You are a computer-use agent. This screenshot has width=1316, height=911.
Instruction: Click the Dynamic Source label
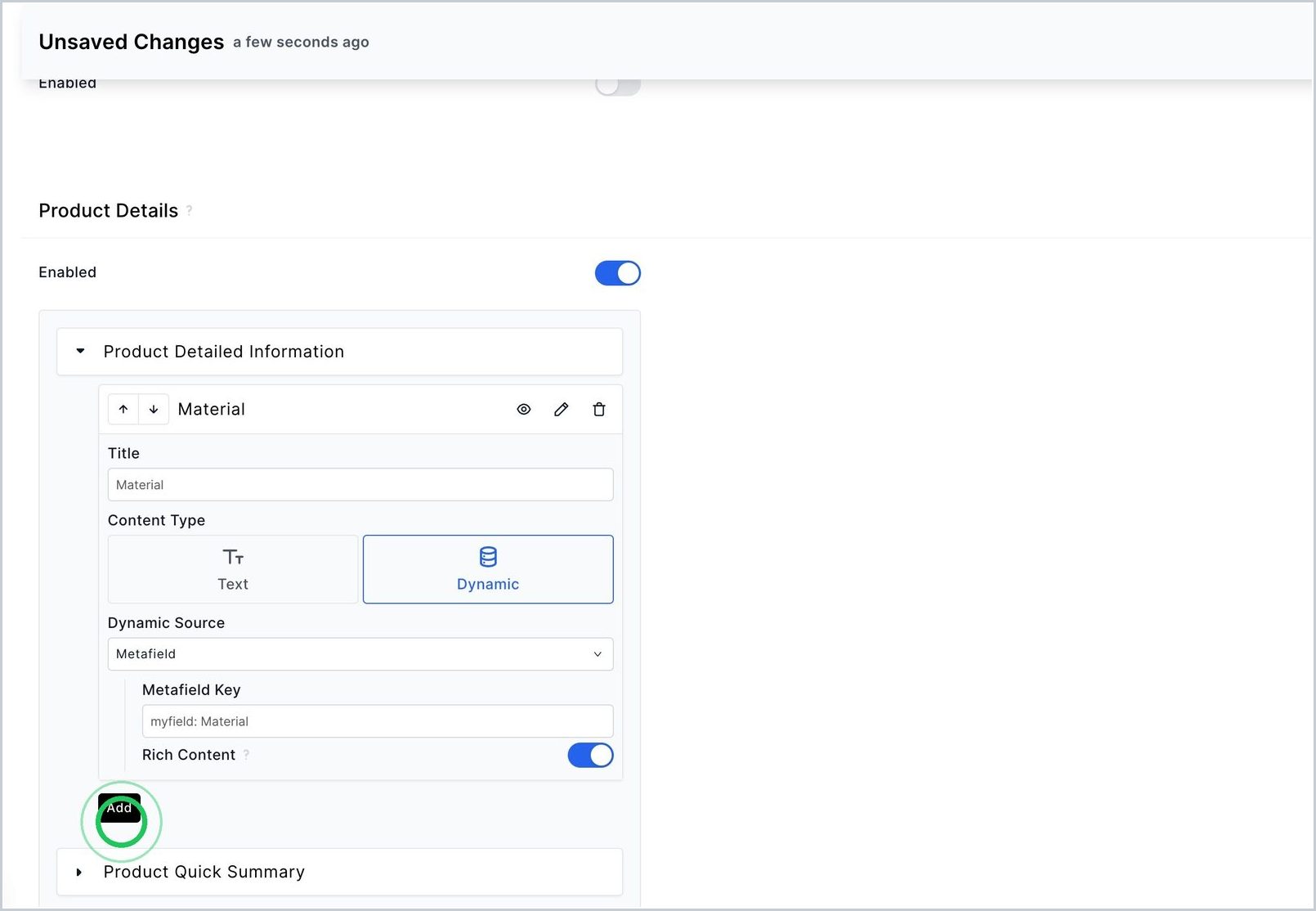click(x=166, y=622)
